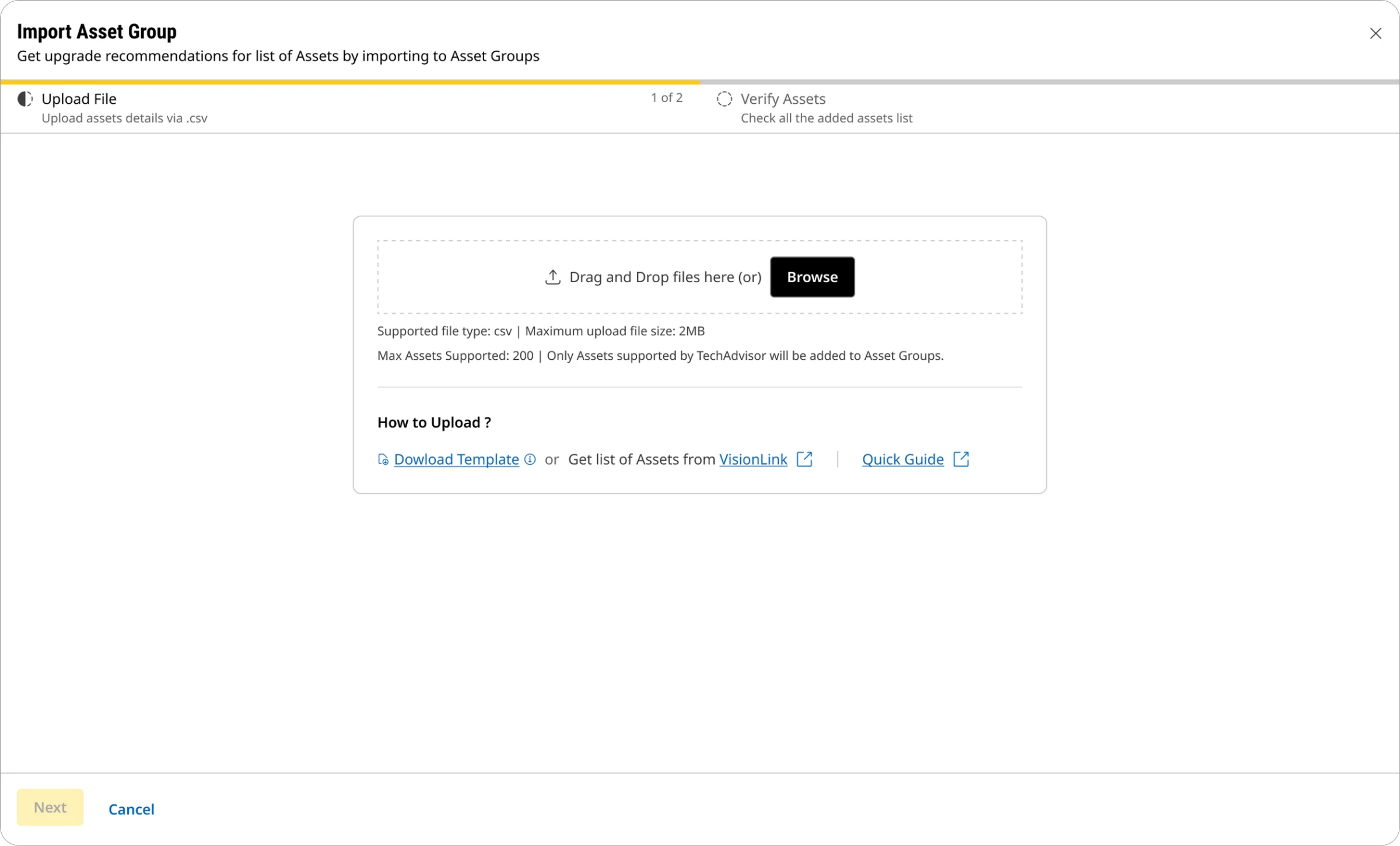Open the VisionLink link

(753, 459)
